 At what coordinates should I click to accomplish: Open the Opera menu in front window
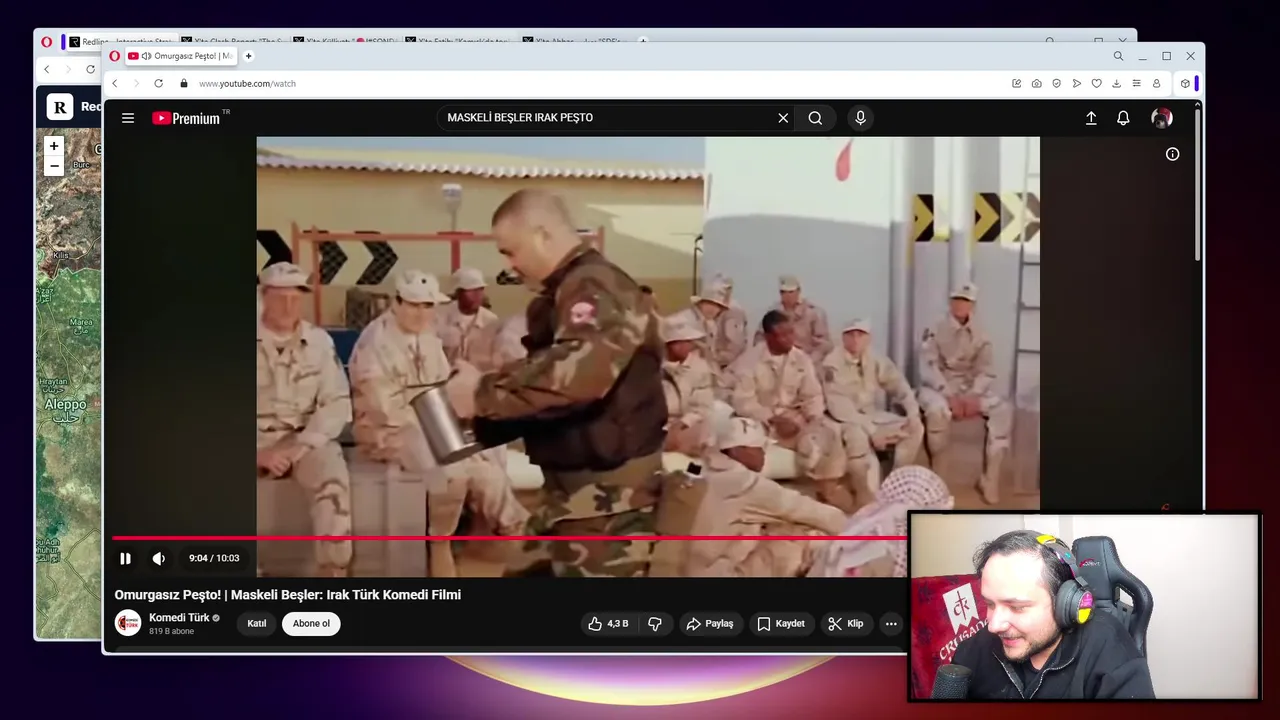pyautogui.click(x=114, y=56)
